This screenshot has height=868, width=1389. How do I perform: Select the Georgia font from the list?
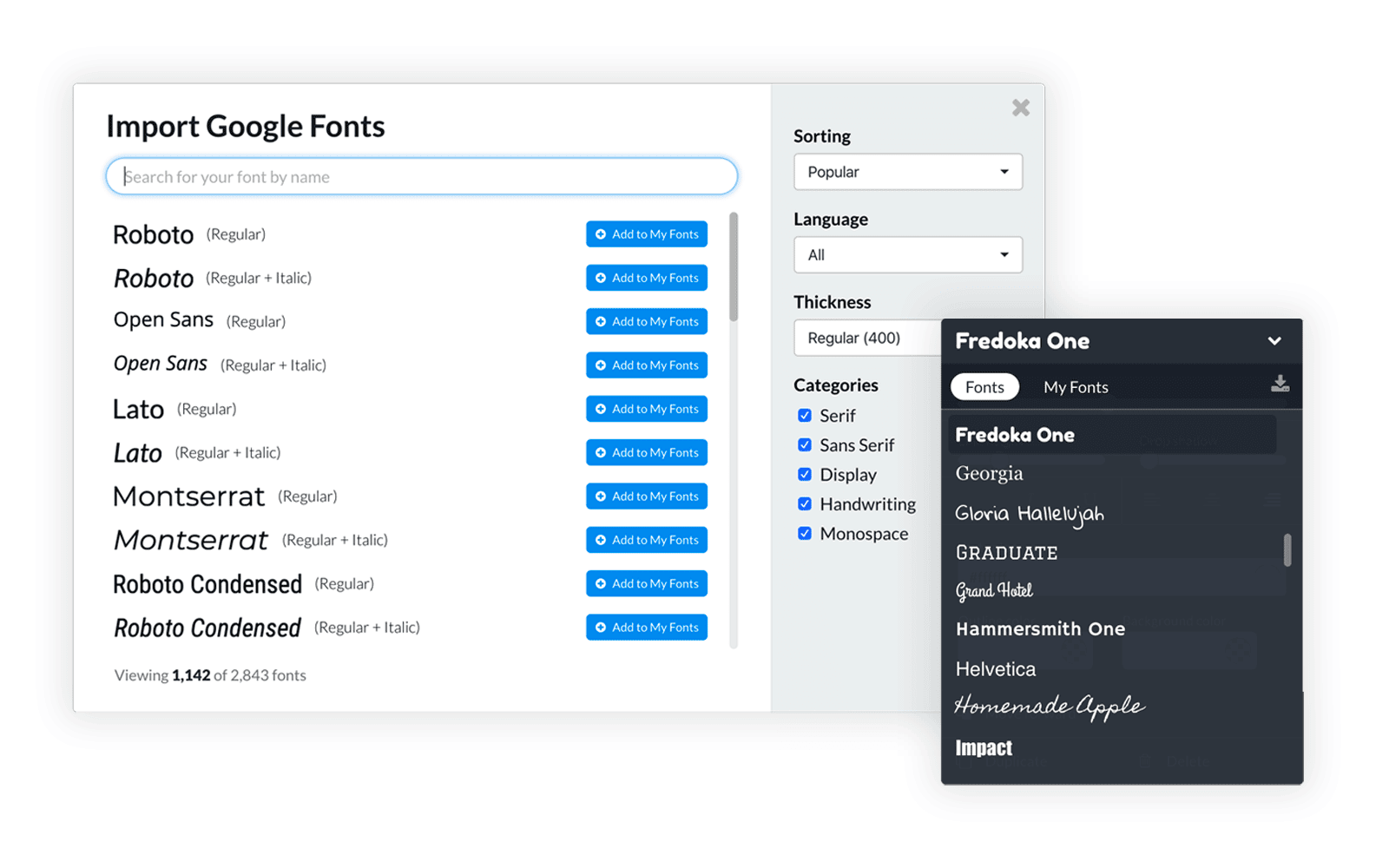point(989,473)
